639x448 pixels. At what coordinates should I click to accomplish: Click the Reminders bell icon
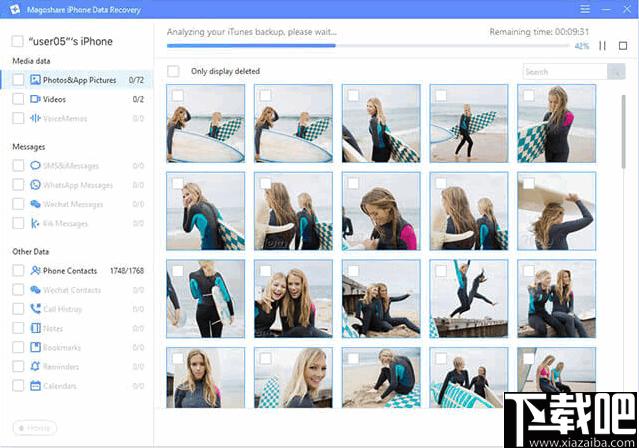(35, 366)
